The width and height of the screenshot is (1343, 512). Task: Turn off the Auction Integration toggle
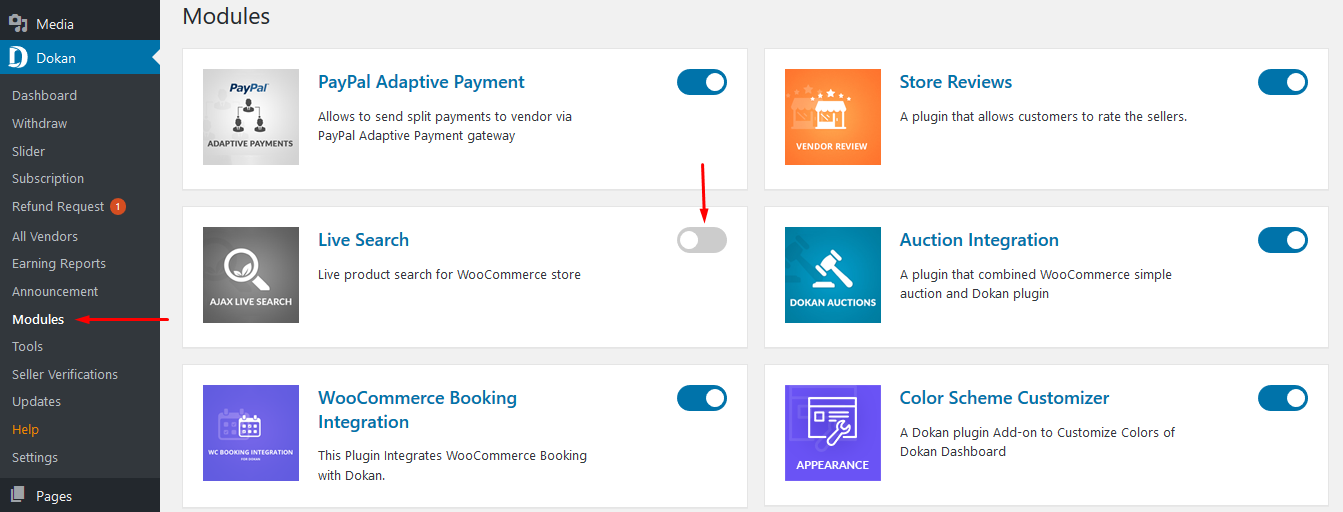(x=1283, y=240)
